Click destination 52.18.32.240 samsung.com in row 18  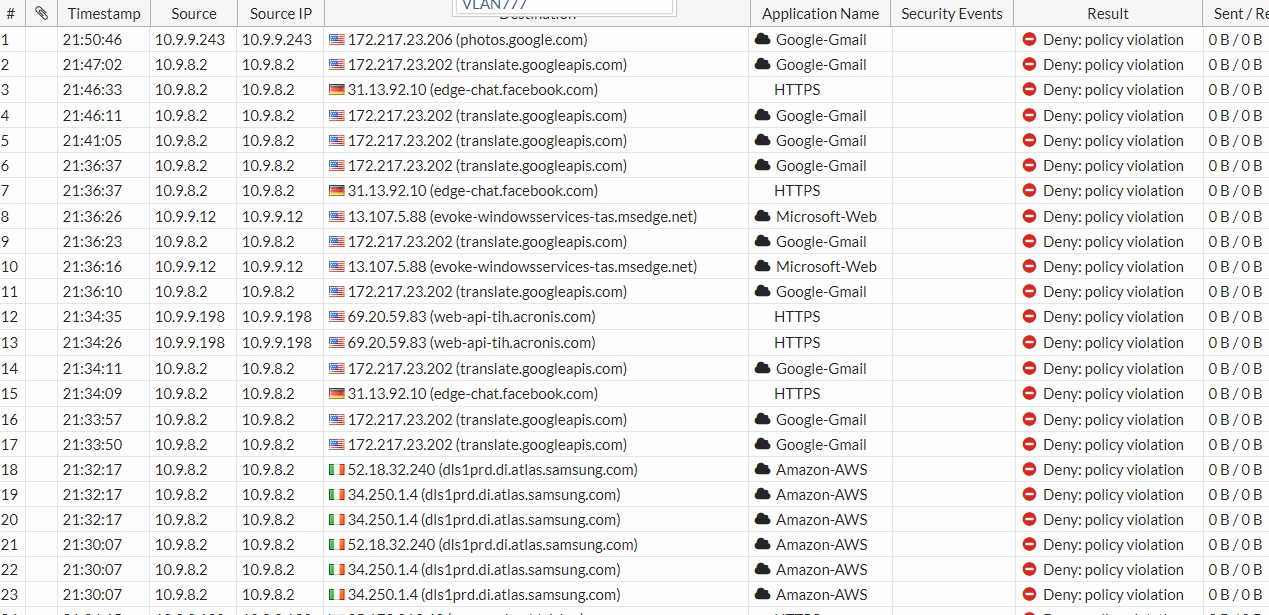493,470
